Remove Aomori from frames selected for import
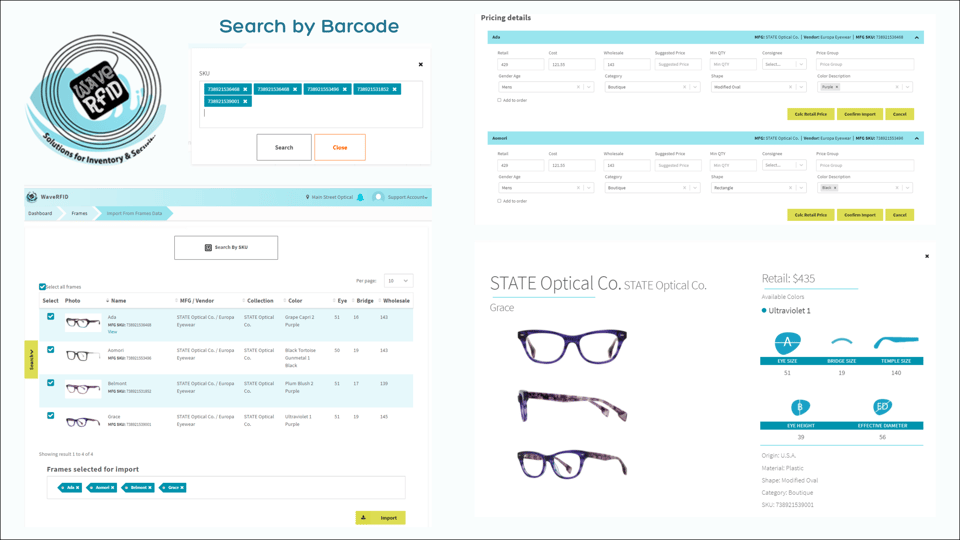This screenshot has height=540, width=960. click(113, 488)
